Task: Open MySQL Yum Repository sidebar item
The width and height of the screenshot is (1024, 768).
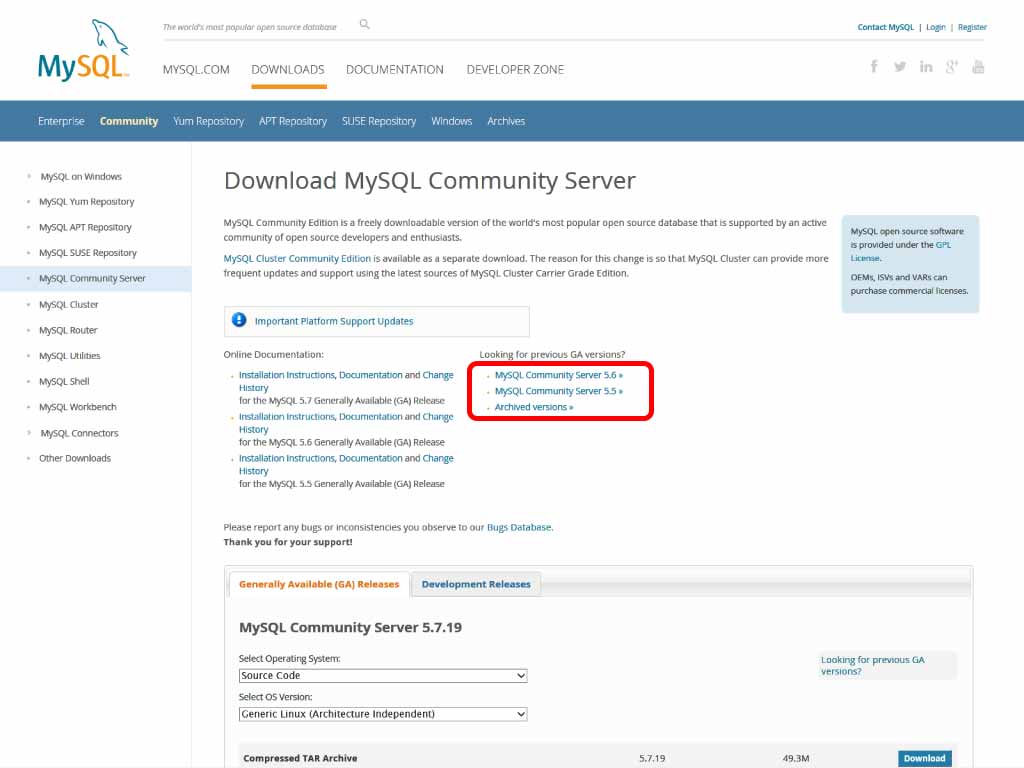Action: coord(87,202)
